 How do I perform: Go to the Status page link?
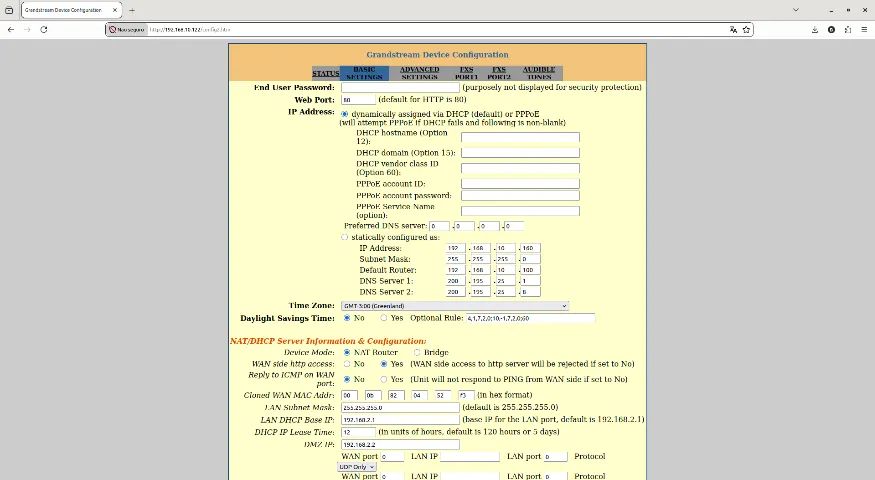coord(325,73)
